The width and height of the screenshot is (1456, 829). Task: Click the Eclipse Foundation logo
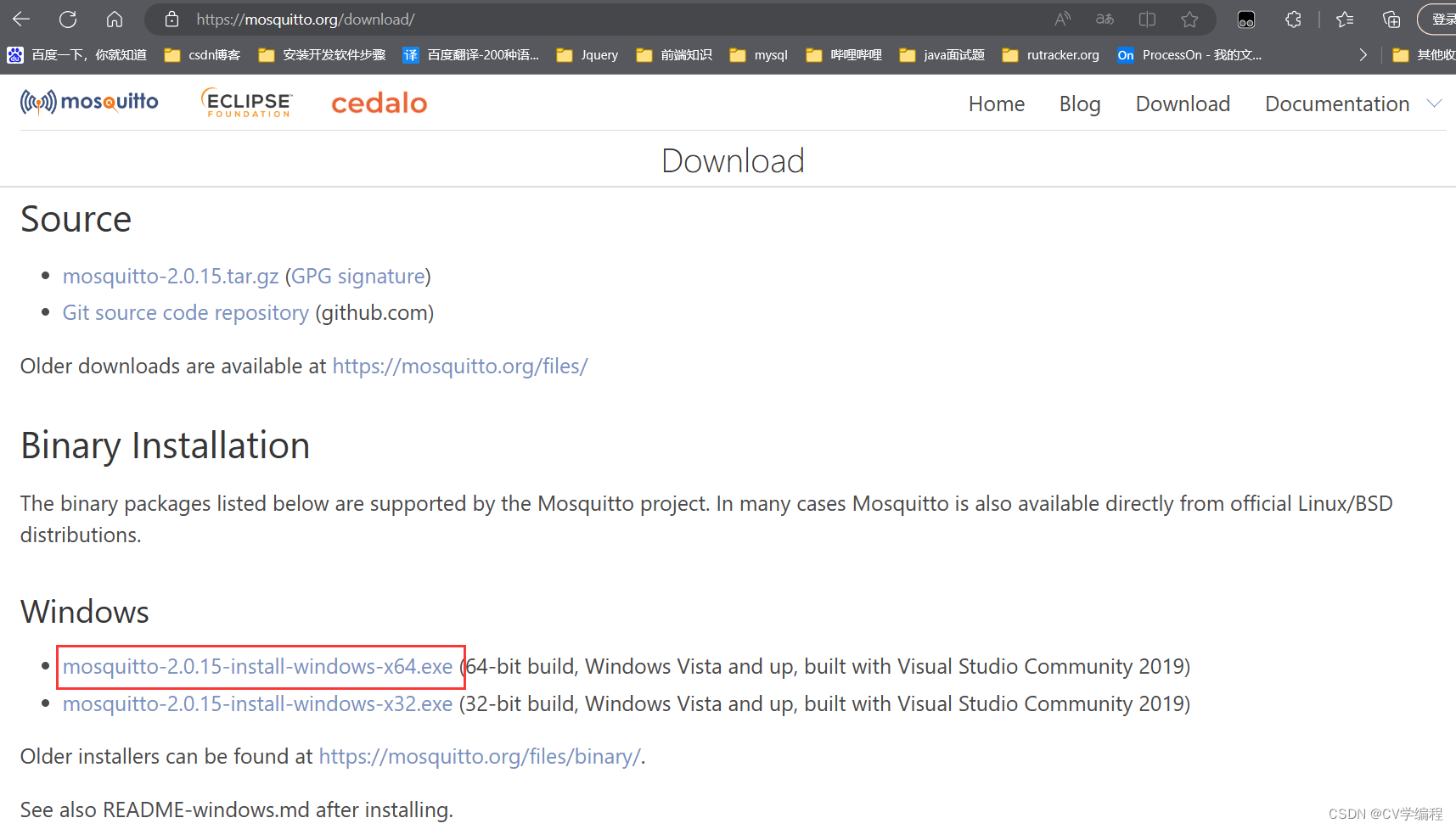[x=247, y=103]
